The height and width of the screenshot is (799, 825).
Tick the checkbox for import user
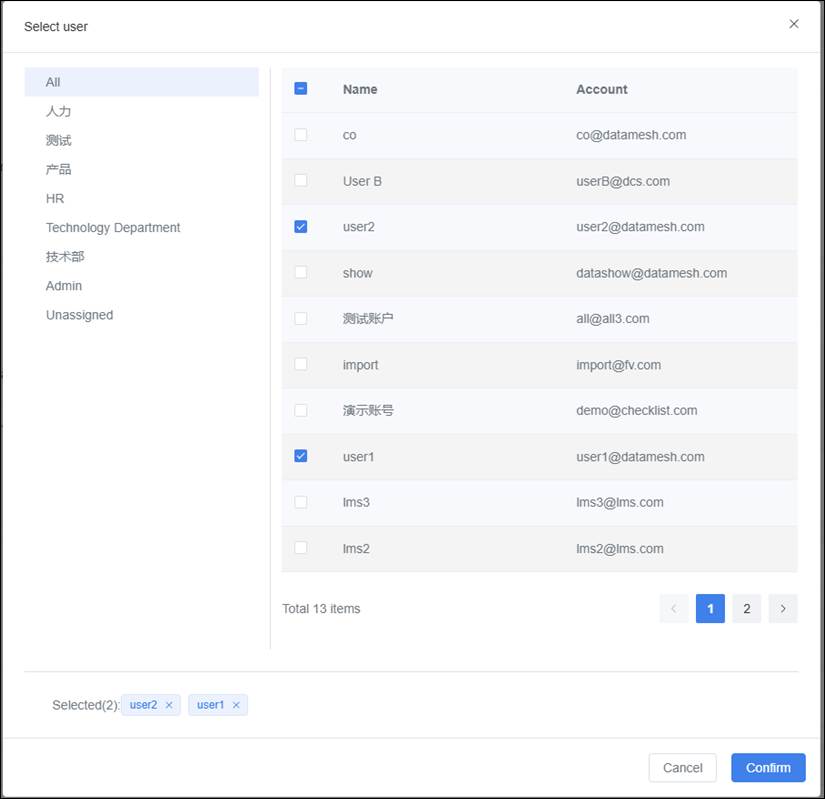pos(301,364)
